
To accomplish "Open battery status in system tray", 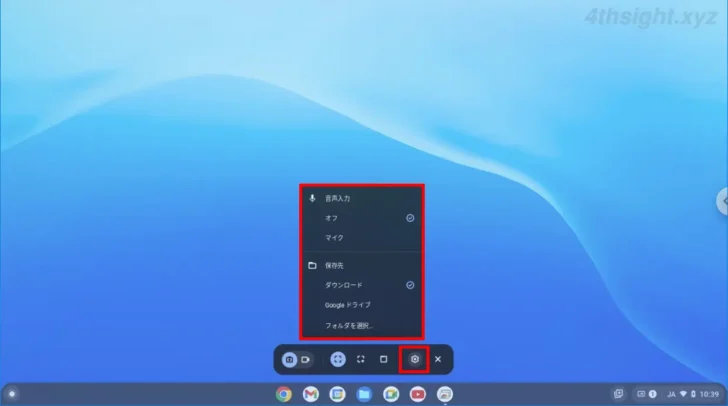I will (x=693, y=394).
